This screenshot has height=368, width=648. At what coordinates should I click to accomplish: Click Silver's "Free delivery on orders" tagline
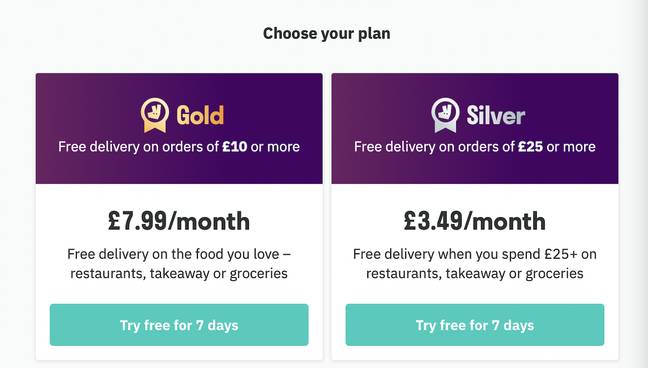click(x=475, y=146)
